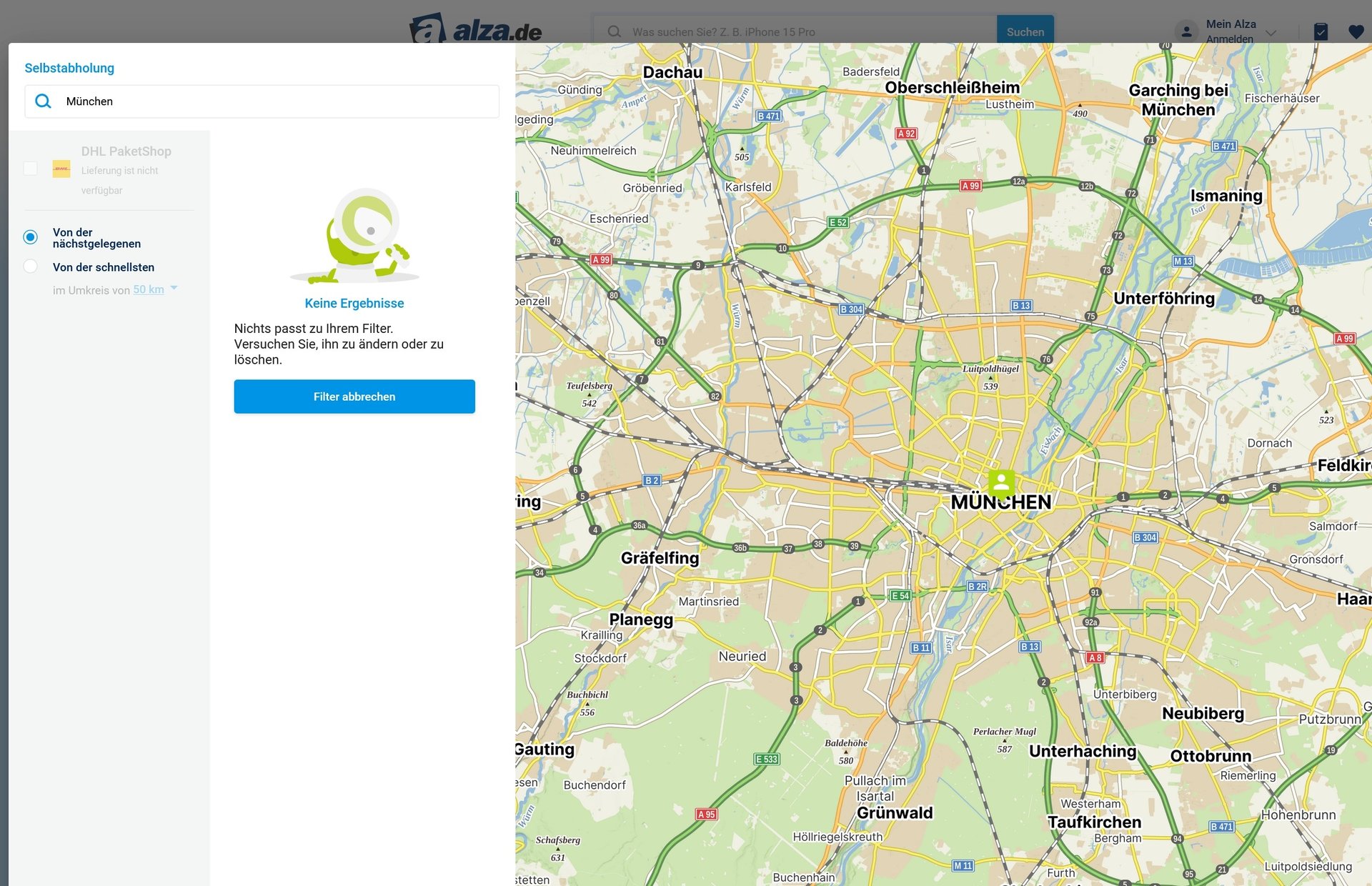Open the 50 km radius dropdown
This screenshot has height=886, width=1372.
[x=149, y=289]
